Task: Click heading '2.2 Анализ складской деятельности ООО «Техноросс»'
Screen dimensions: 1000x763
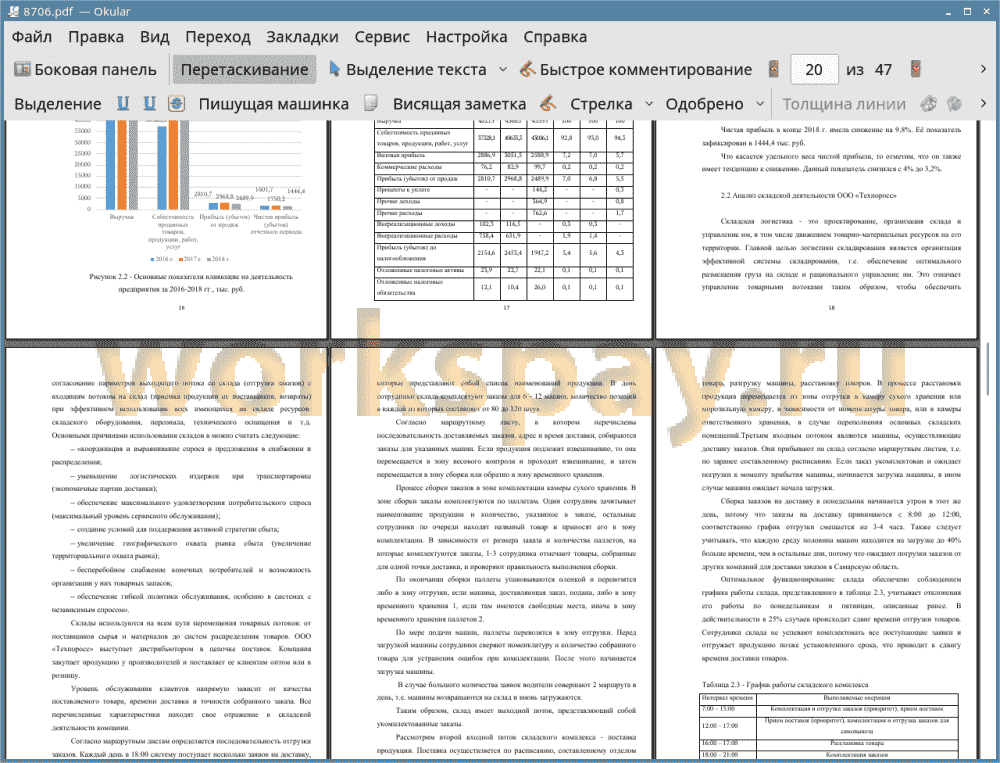Action: (x=808, y=195)
